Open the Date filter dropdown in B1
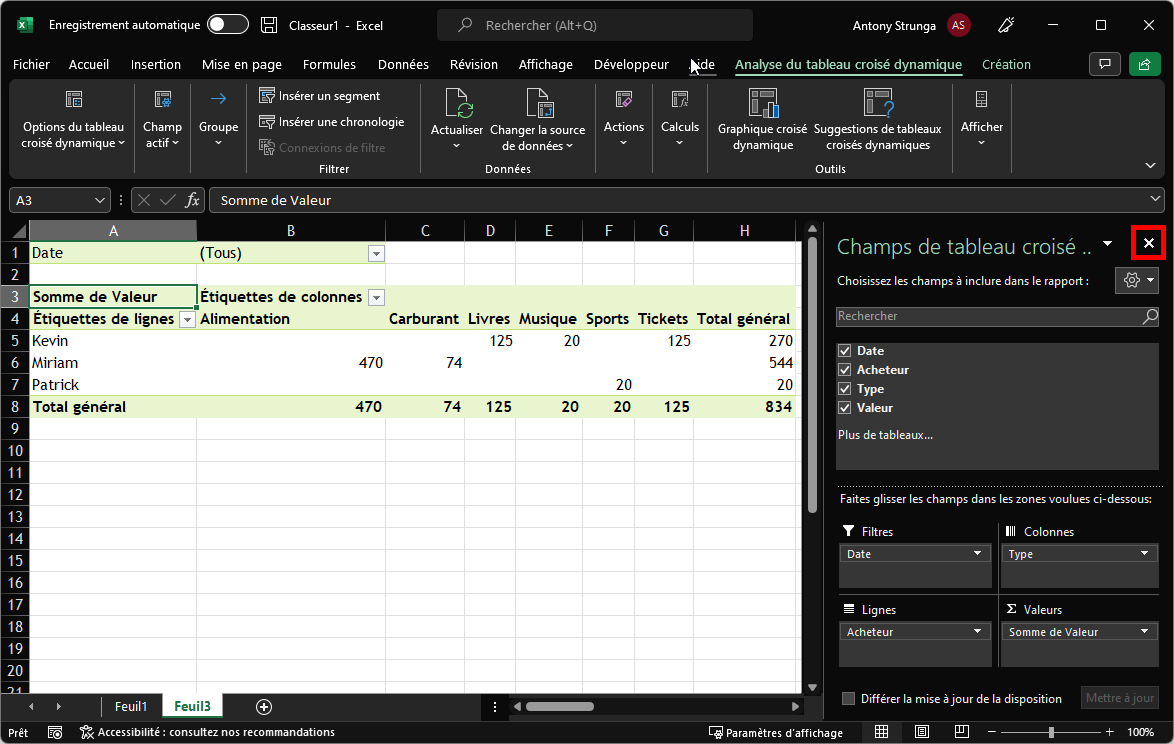The height and width of the screenshot is (744, 1174). pos(376,254)
